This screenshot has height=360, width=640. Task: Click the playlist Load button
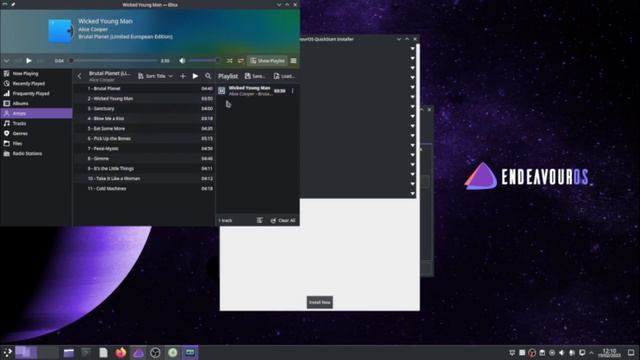pos(284,76)
